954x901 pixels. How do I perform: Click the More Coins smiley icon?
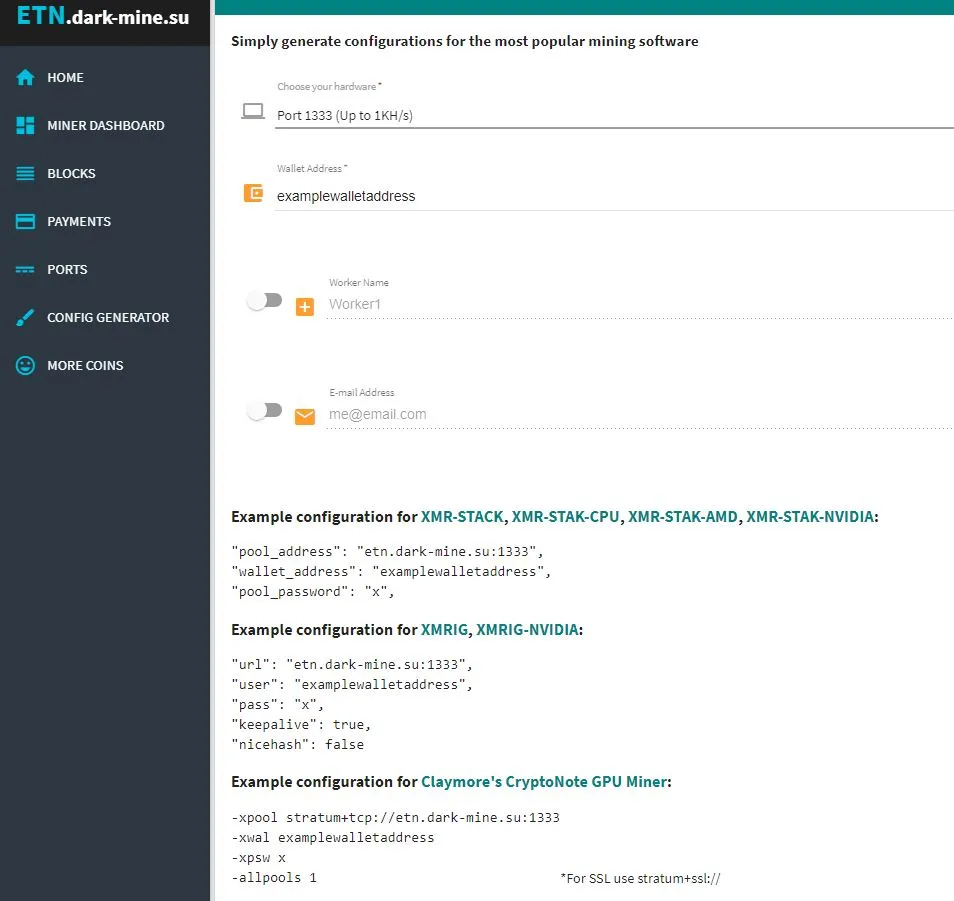[25, 366]
